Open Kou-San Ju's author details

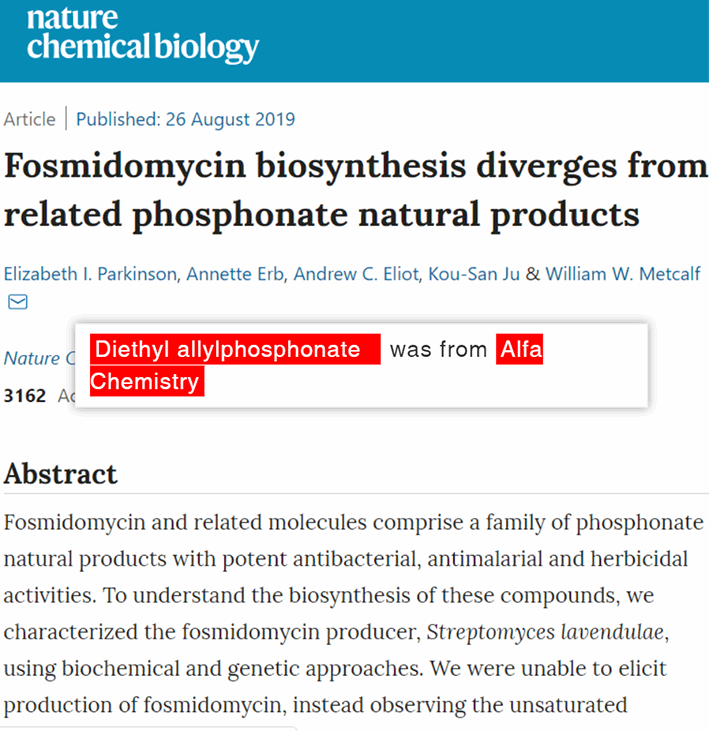tap(474, 274)
